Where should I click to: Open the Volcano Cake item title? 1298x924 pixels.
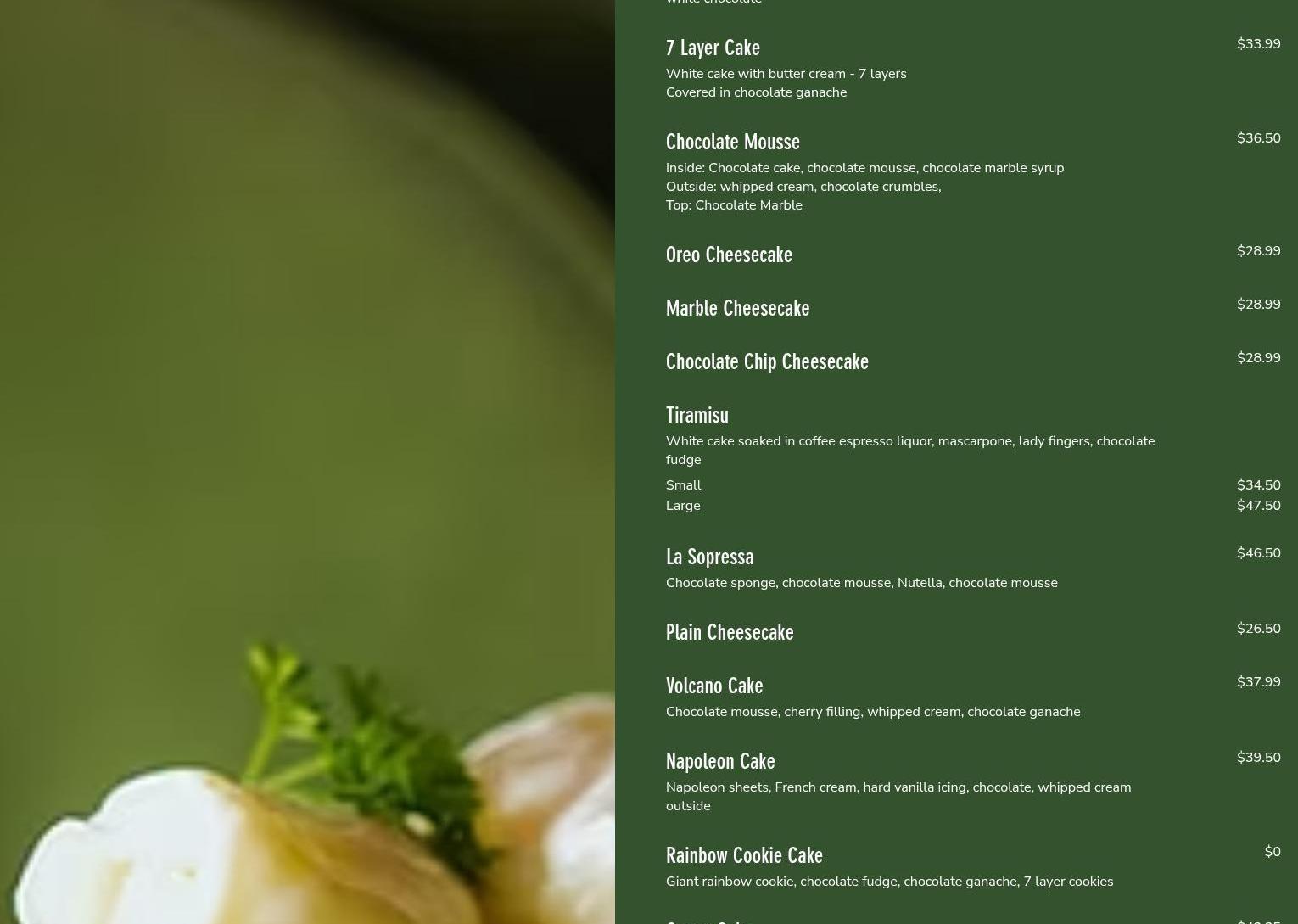(x=714, y=686)
